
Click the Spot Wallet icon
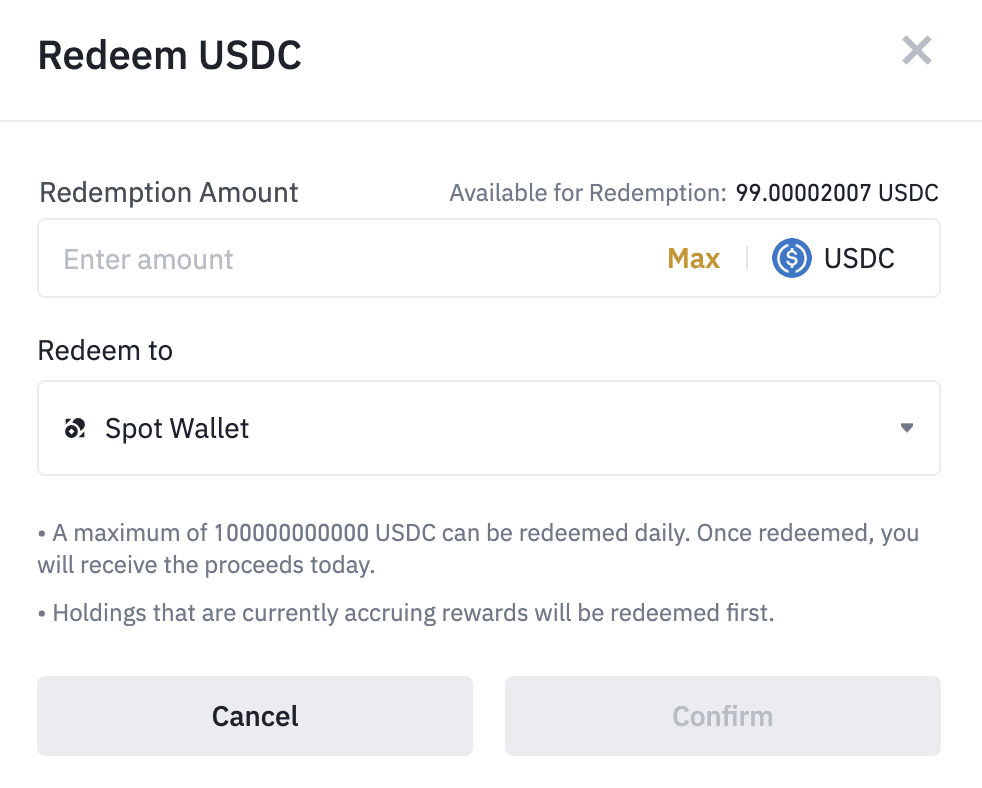[x=74, y=429]
